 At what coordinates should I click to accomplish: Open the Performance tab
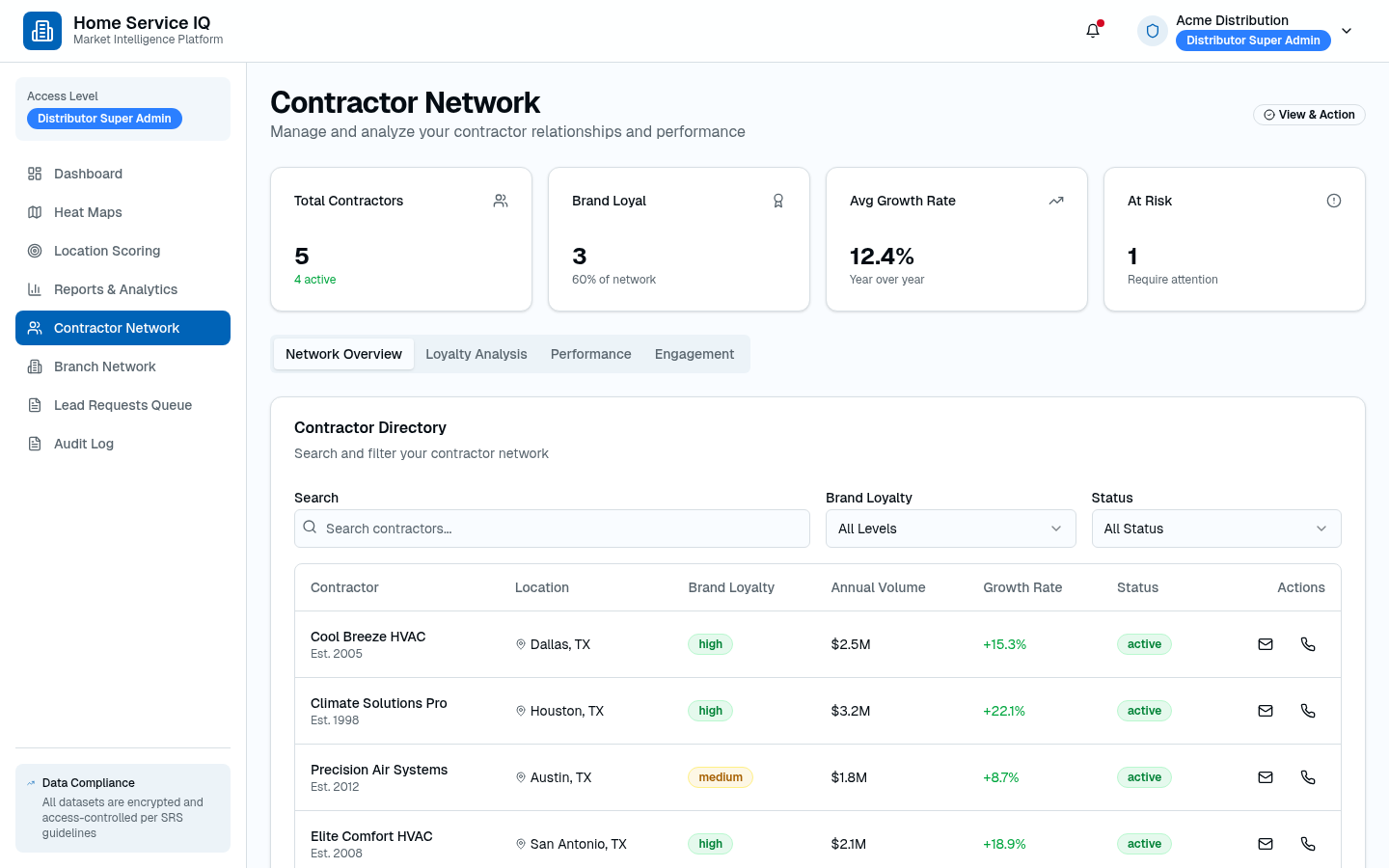[591, 354]
